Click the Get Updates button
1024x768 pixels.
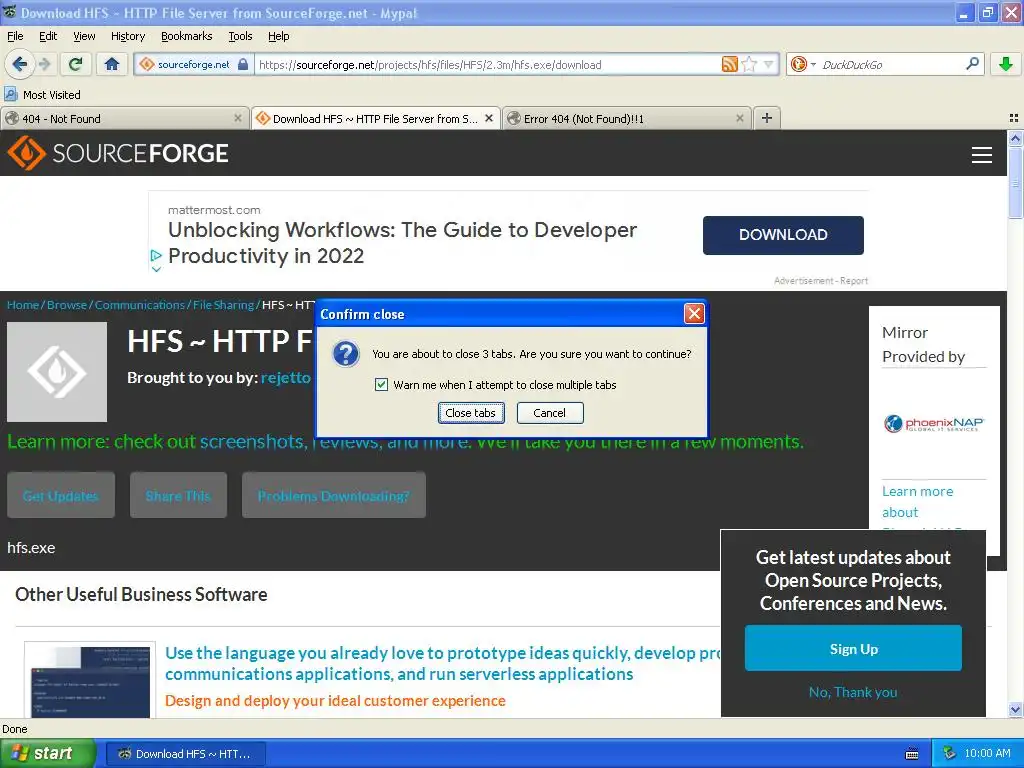pos(61,496)
